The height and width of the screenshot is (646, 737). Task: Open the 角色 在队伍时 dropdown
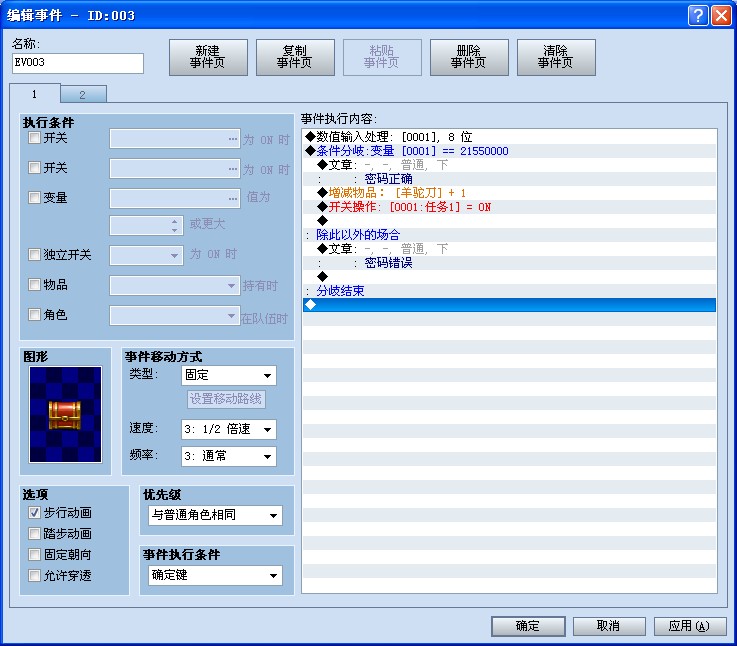click(x=175, y=315)
